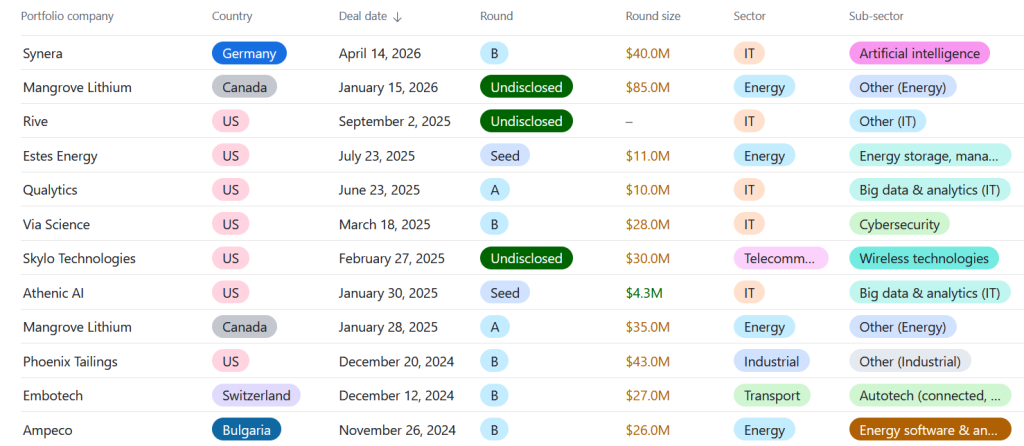Click the Deal date sort arrow icon

click(x=397, y=17)
